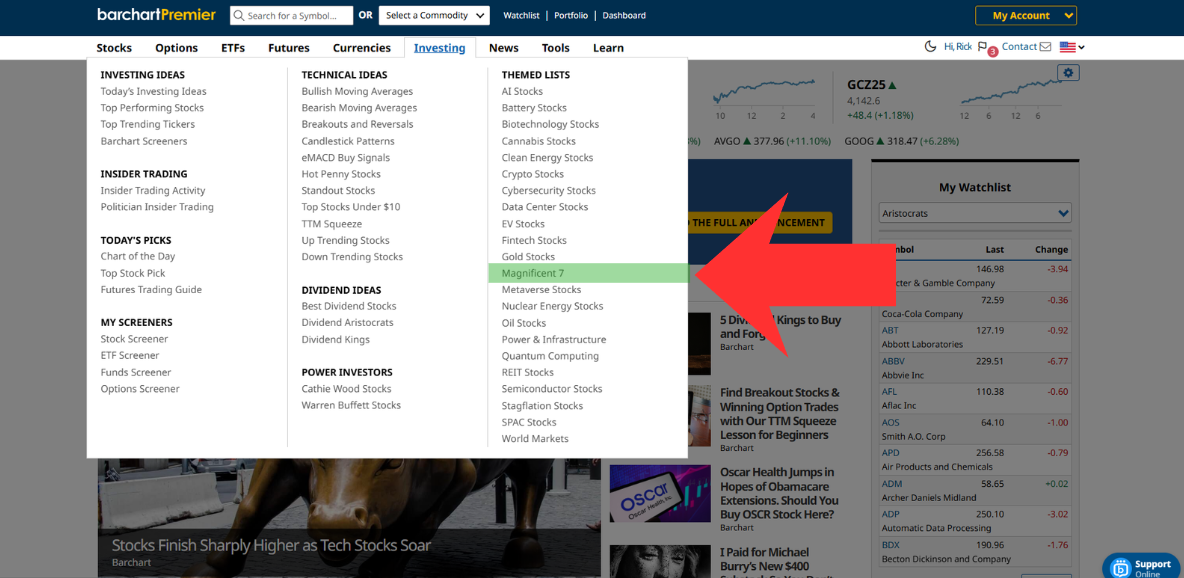Viewport: 1184px width, 578px height.
Task: Open Stock Screener under My Screeners
Action: tap(134, 339)
